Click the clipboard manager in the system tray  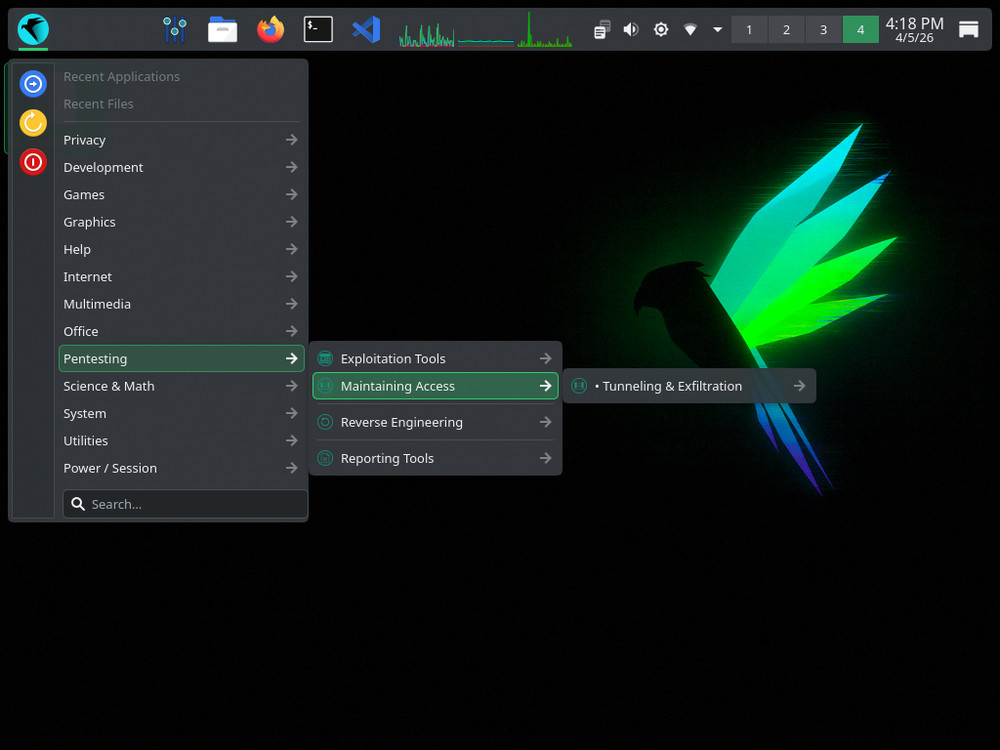click(601, 30)
